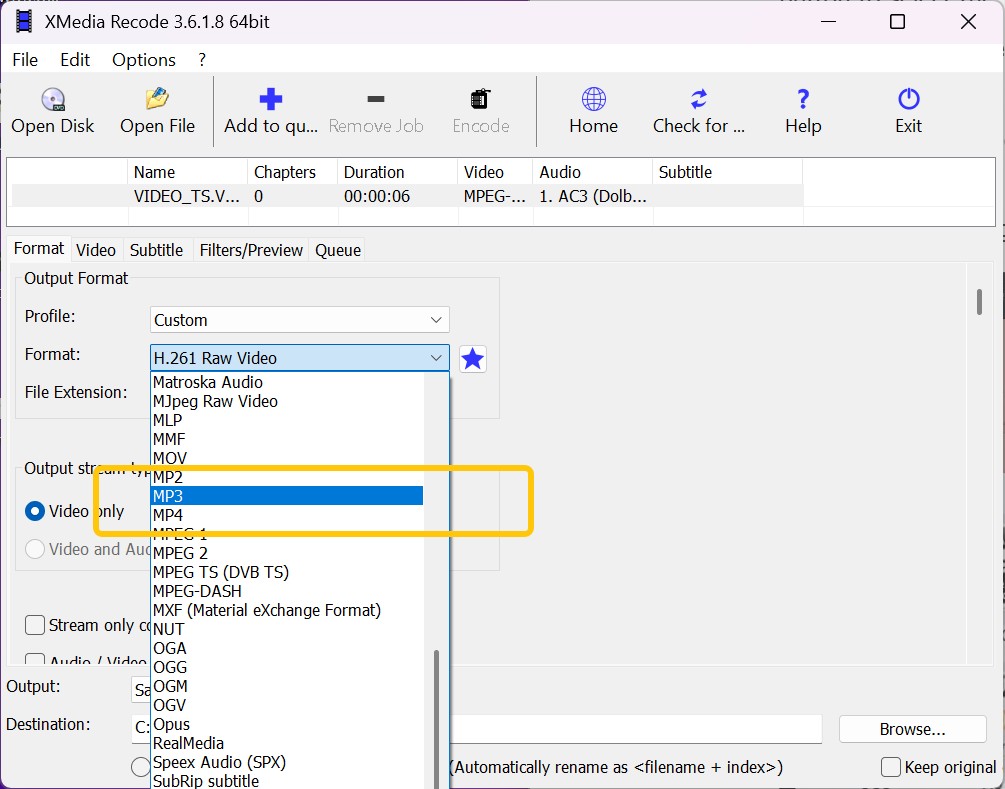Select the Video only radio button
This screenshot has height=789, width=1005.
[35, 511]
